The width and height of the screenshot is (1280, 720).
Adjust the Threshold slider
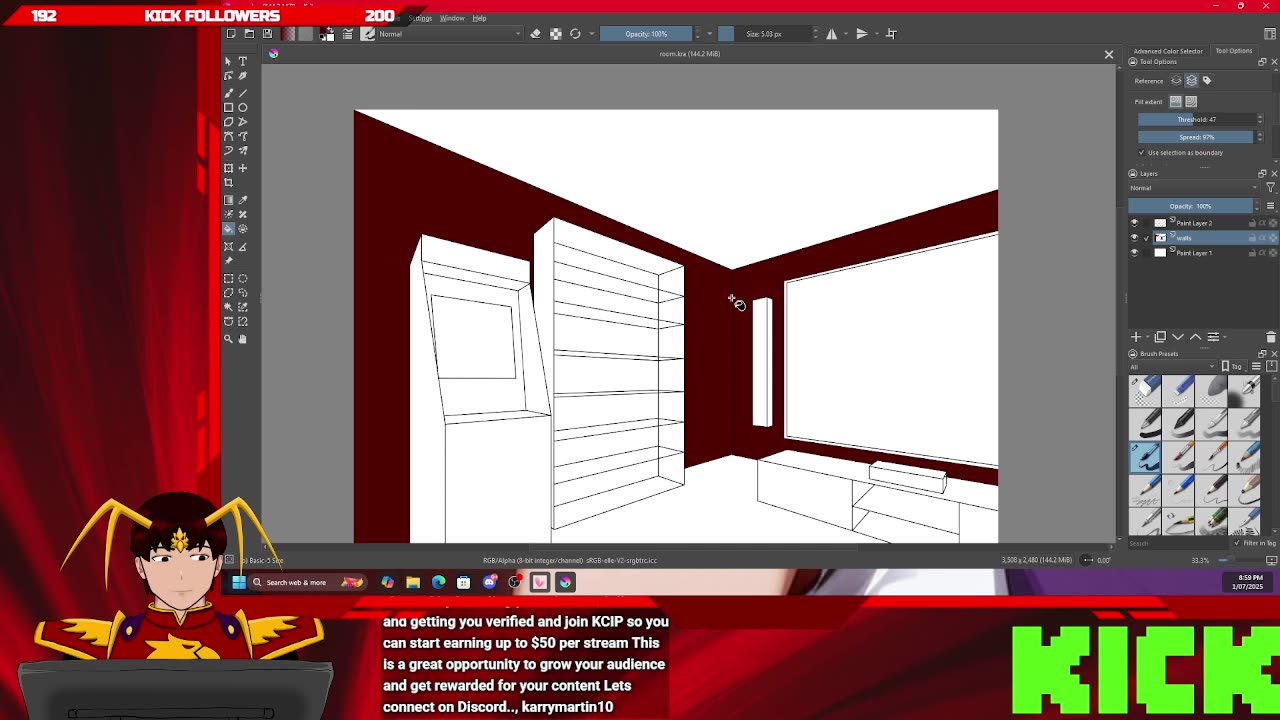pos(1196,120)
